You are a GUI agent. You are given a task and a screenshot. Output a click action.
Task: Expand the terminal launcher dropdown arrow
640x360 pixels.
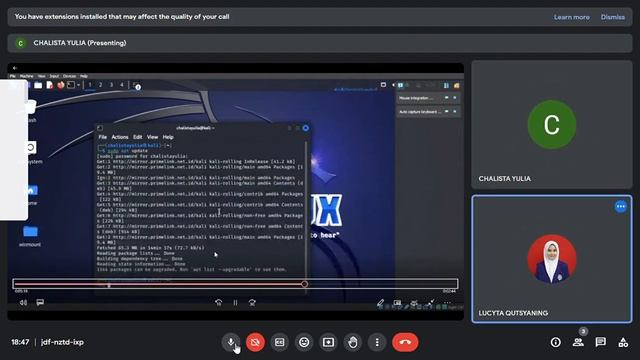(78, 85)
